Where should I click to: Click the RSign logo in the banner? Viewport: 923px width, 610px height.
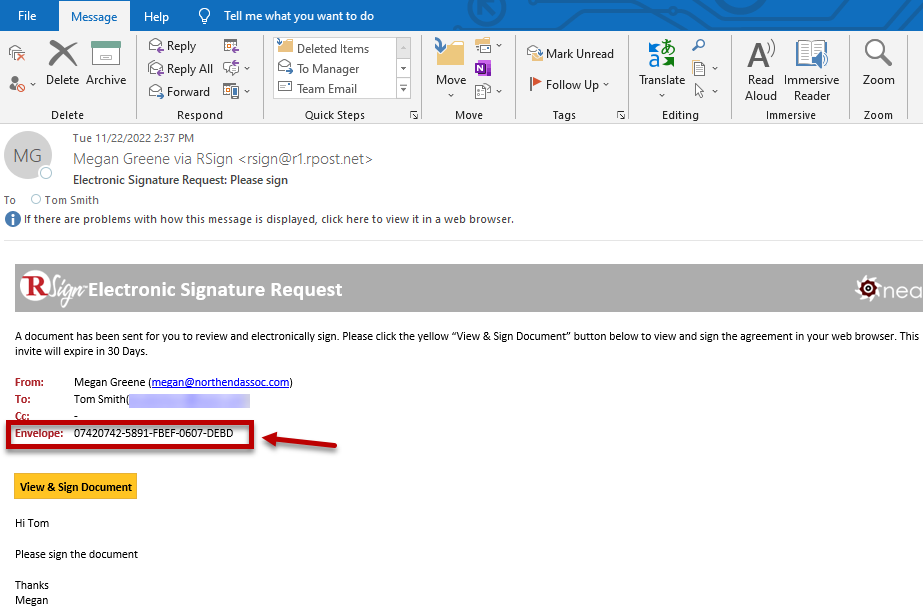click(x=53, y=288)
